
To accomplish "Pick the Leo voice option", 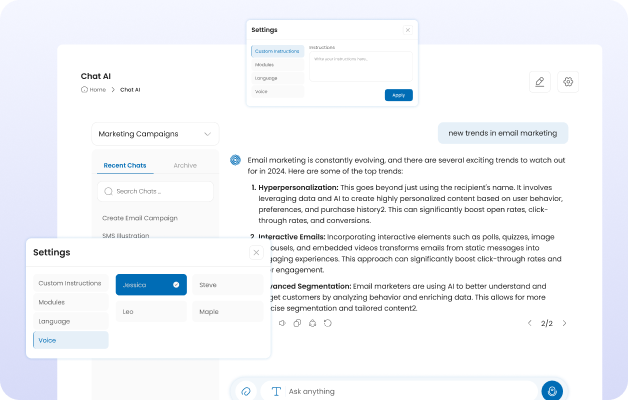I will click(150, 312).
